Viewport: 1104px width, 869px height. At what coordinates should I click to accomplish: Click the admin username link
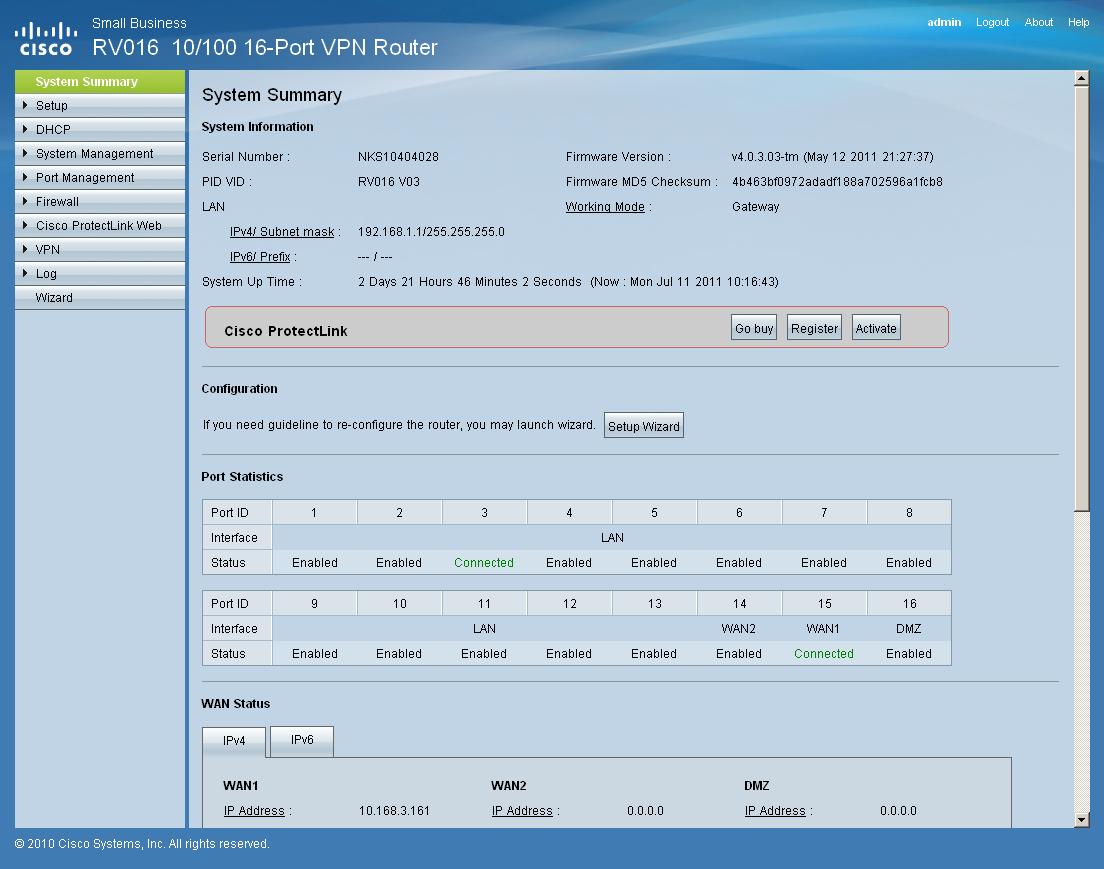coord(944,22)
